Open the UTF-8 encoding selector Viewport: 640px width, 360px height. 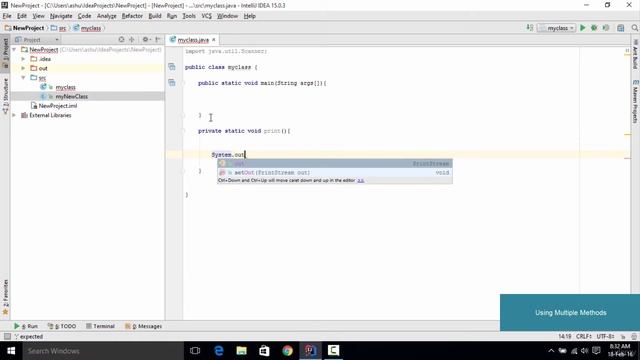pyautogui.click(x=605, y=336)
